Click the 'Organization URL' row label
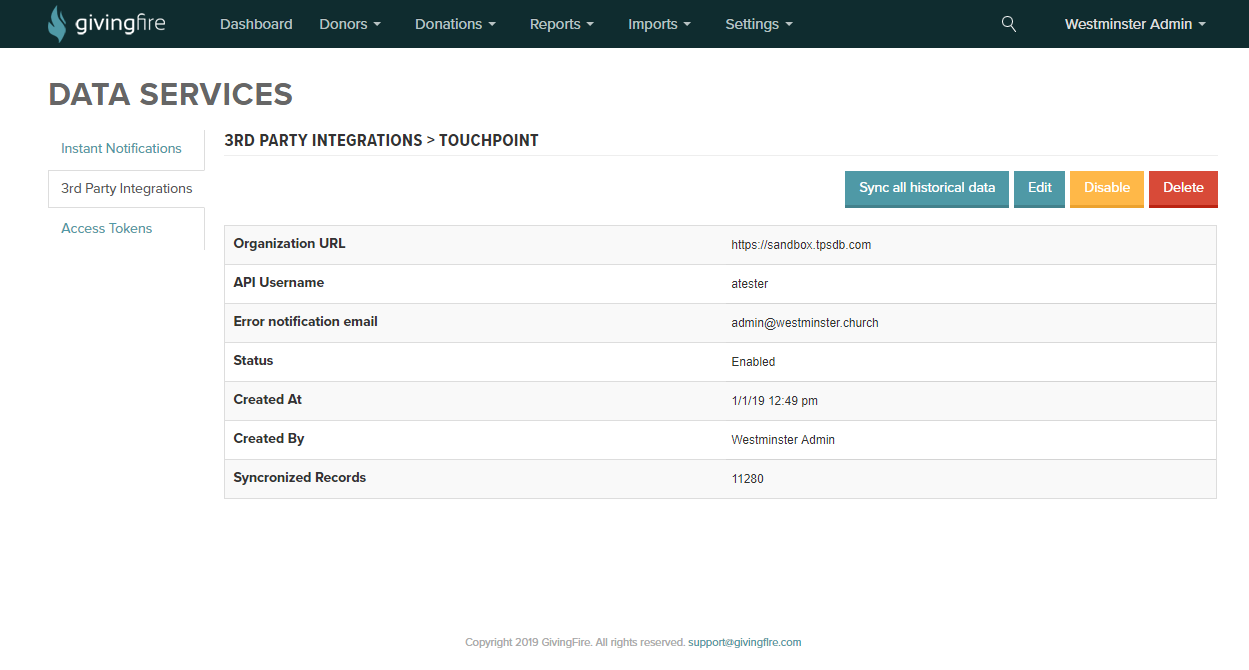Image resolution: width=1249 pixels, height=670 pixels. click(x=290, y=244)
